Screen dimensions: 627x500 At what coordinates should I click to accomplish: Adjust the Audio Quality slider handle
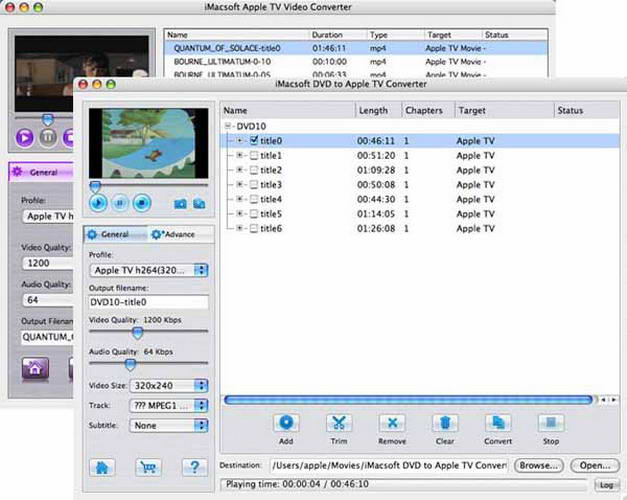pyautogui.click(x=130, y=364)
